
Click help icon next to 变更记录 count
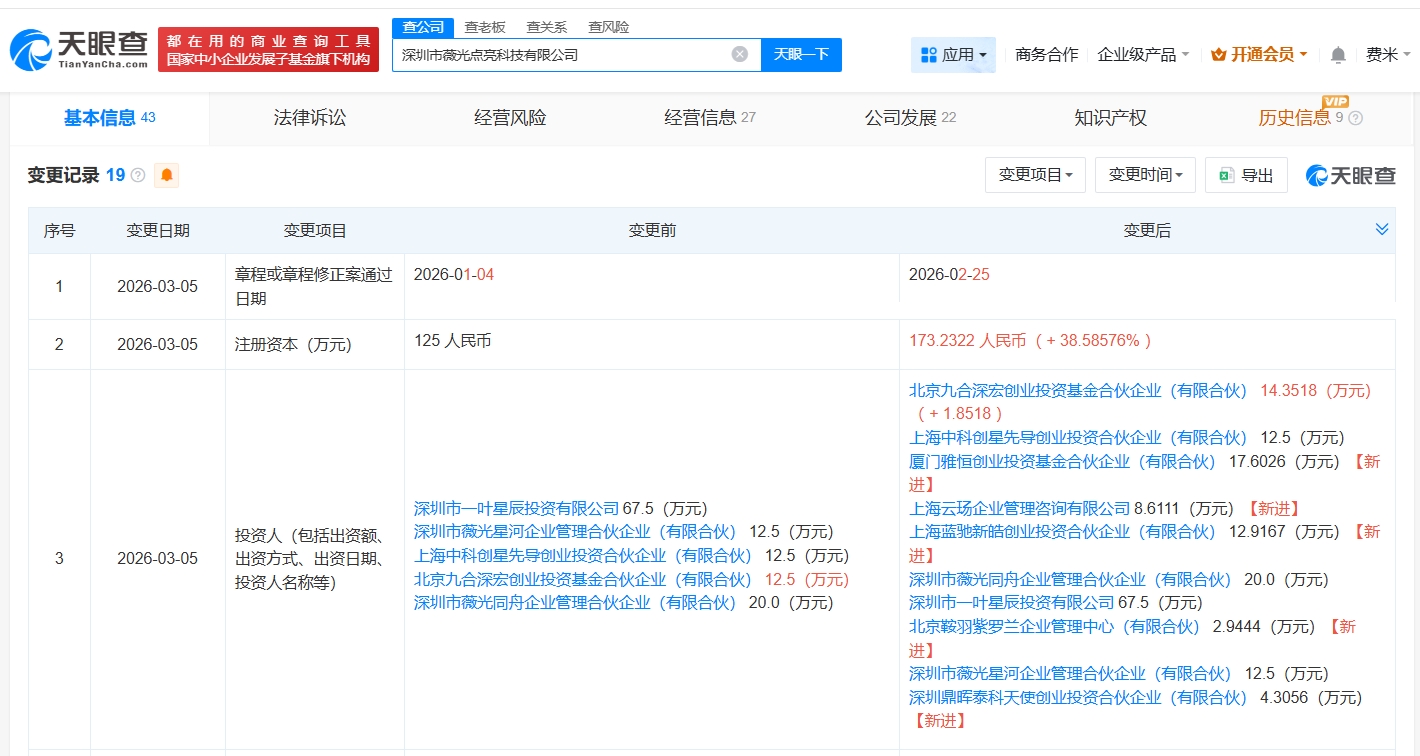pos(138,176)
